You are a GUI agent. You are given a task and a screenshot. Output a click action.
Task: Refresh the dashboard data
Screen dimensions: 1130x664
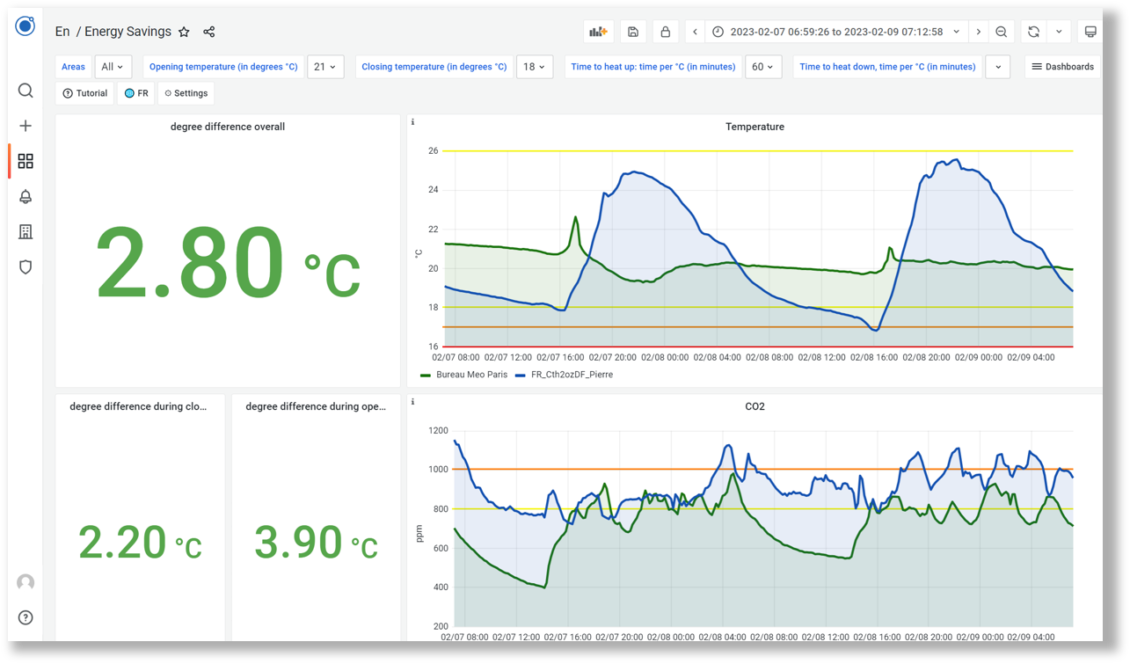1033,31
